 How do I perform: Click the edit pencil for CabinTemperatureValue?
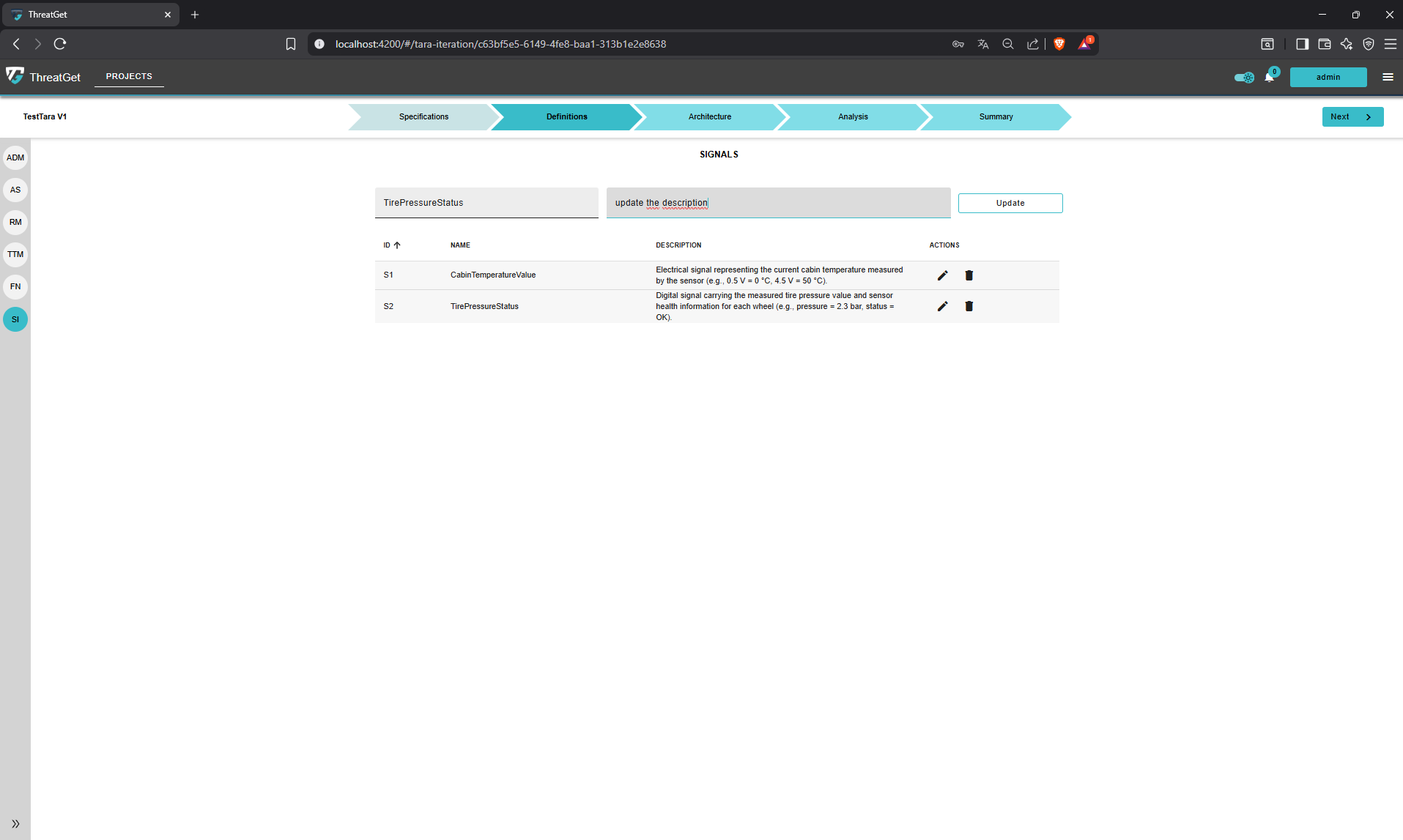point(942,275)
